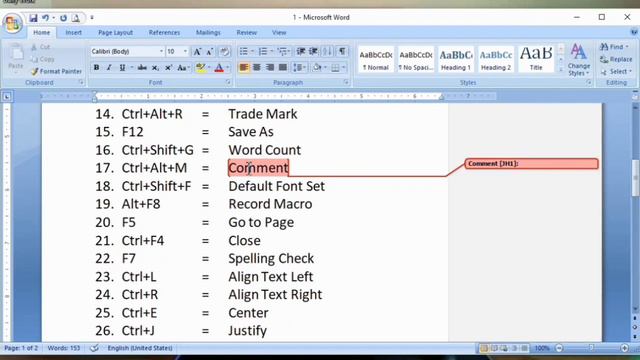Image resolution: width=640 pixels, height=360 pixels.
Task: Click the Center alignment icon in ribbon
Action: [x=257, y=68]
